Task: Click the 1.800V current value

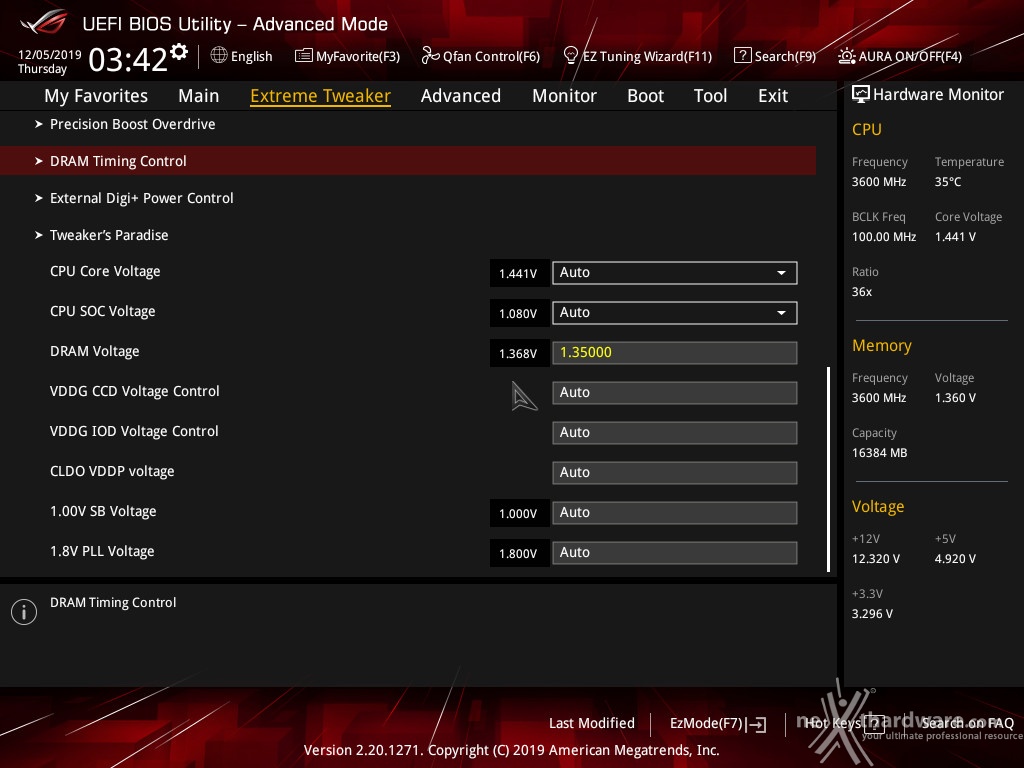Action: 518,553
